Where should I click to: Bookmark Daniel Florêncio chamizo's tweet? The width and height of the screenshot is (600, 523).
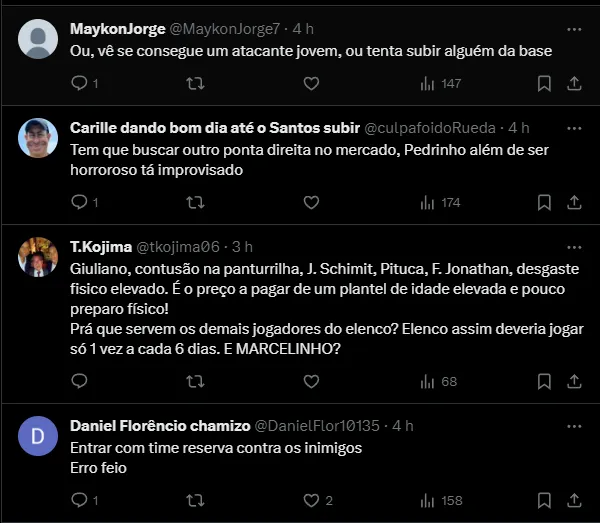point(544,500)
